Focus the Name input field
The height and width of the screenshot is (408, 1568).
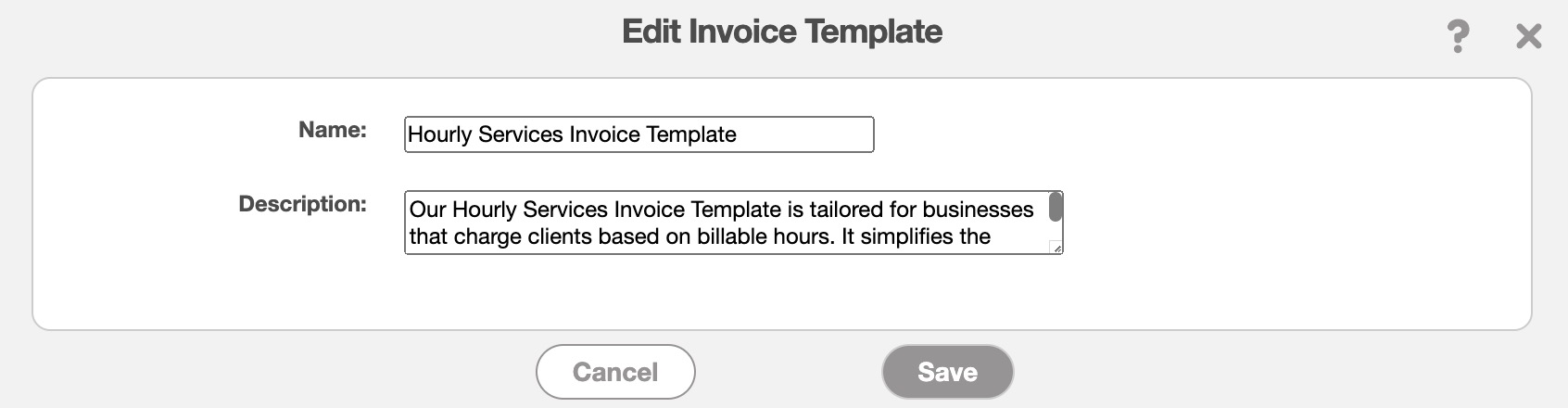(639, 134)
